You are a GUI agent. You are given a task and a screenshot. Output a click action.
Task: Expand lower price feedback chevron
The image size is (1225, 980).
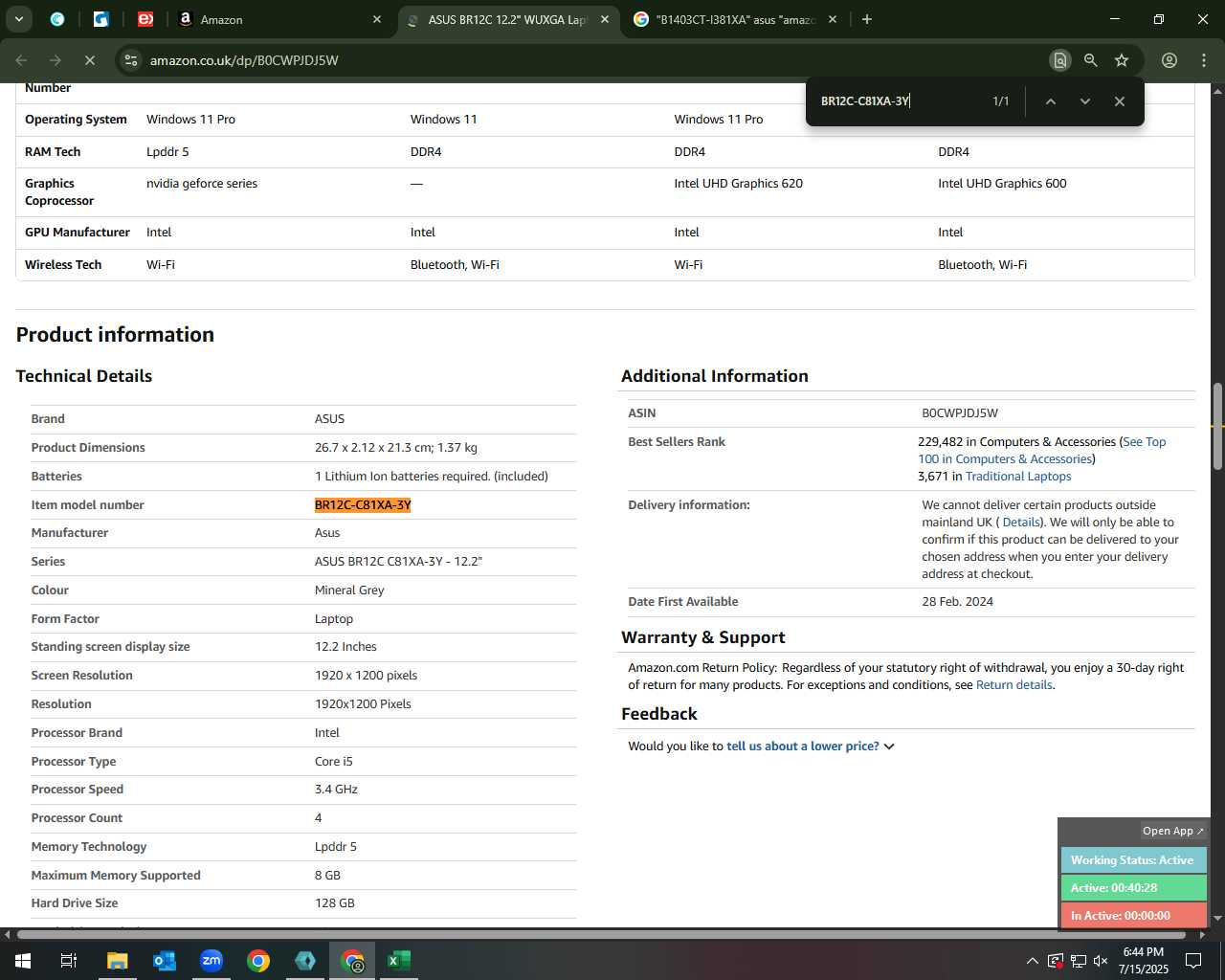[x=889, y=746]
